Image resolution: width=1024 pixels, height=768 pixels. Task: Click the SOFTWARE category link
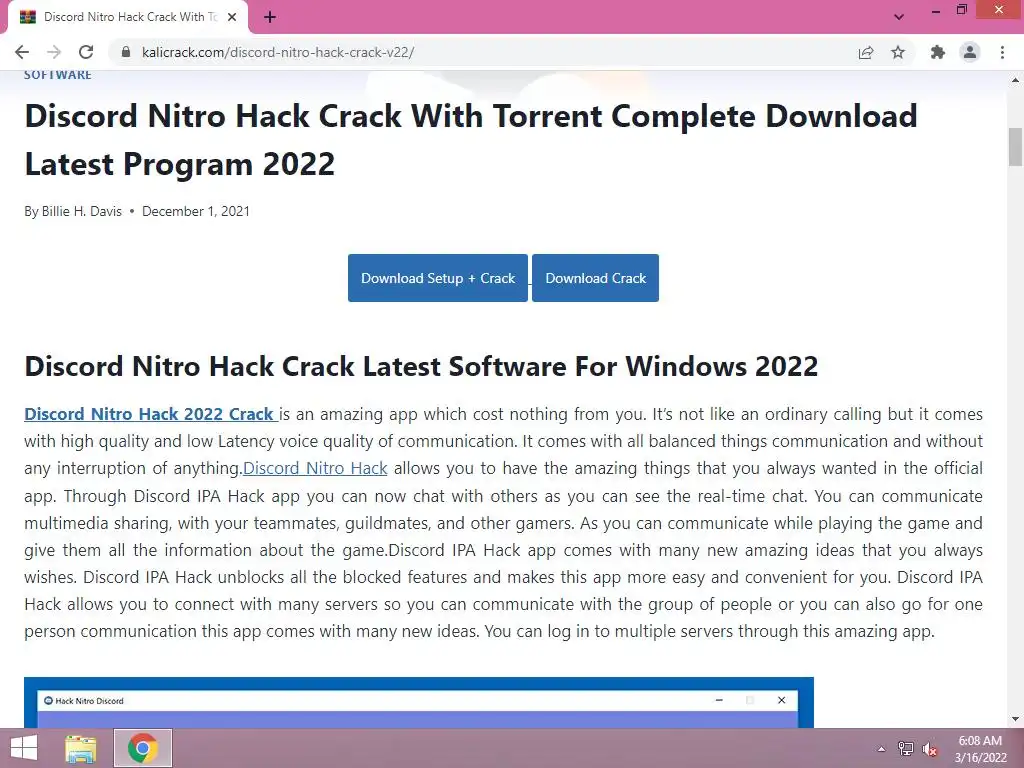pyautogui.click(x=57, y=75)
